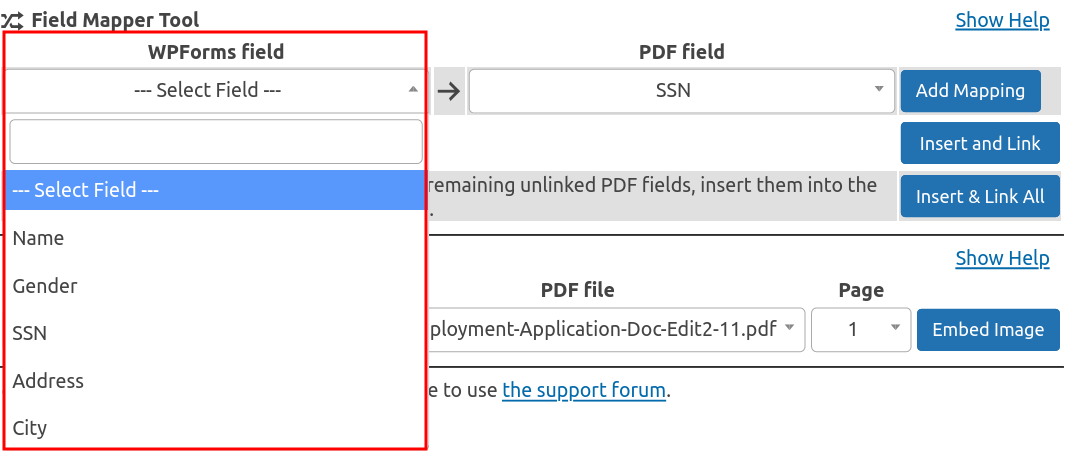Viewport: 1065px width, 453px height.
Task: Open the support forum link
Action: point(584,390)
